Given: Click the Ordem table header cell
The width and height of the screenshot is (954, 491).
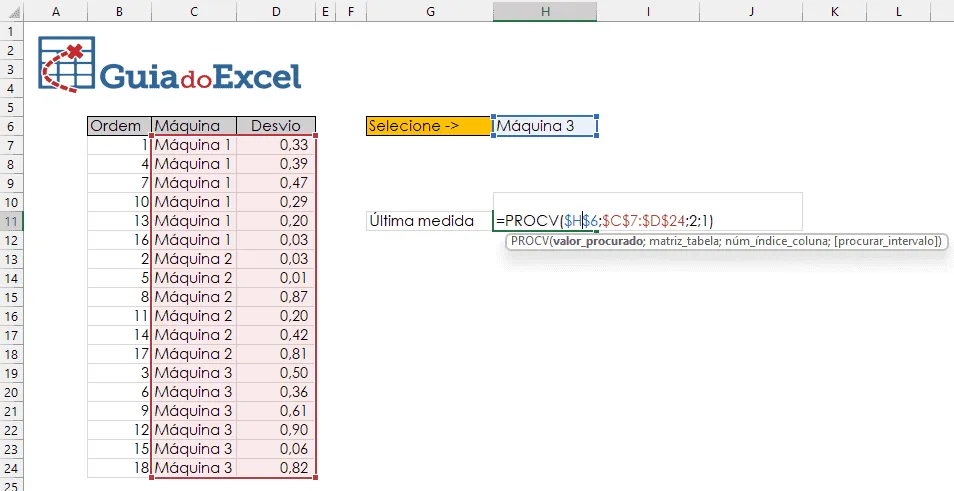Looking at the screenshot, I should pos(119,126).
